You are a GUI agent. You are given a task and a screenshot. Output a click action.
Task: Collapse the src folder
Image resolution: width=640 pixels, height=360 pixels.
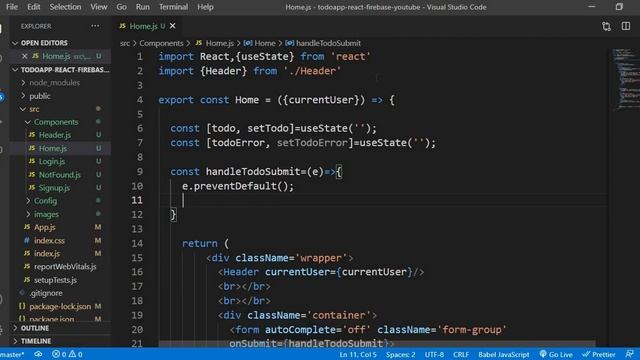point(34,109)
